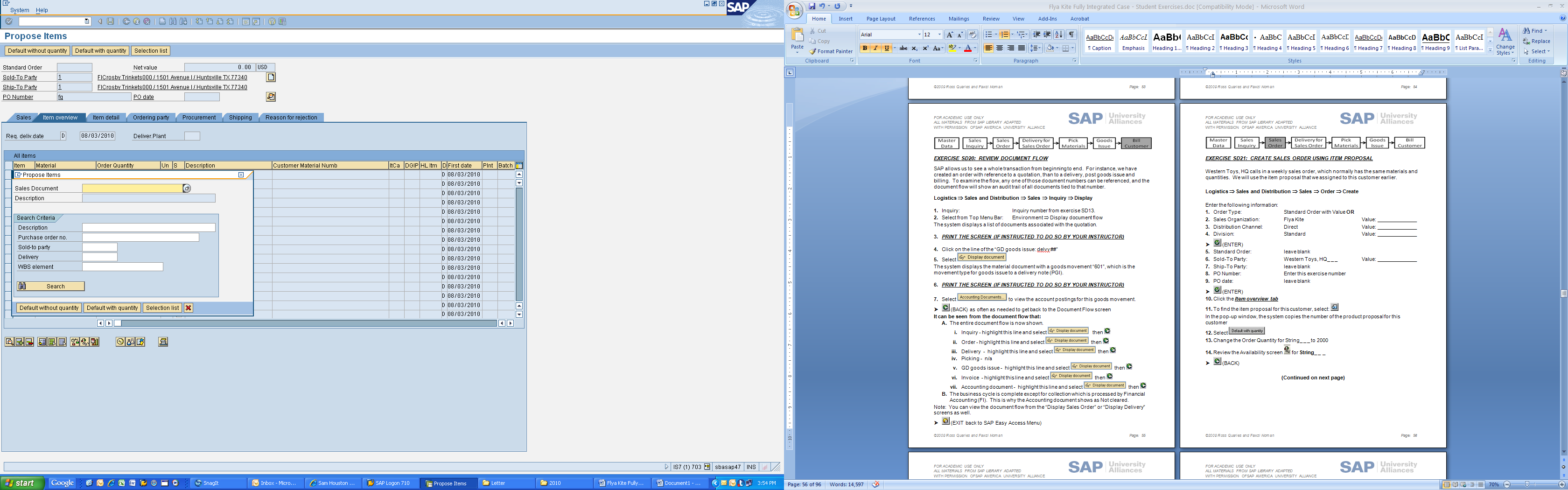Open the Word Find dropdown arrow
This screenshot has height=490, width=1568.
point(1546,30)
